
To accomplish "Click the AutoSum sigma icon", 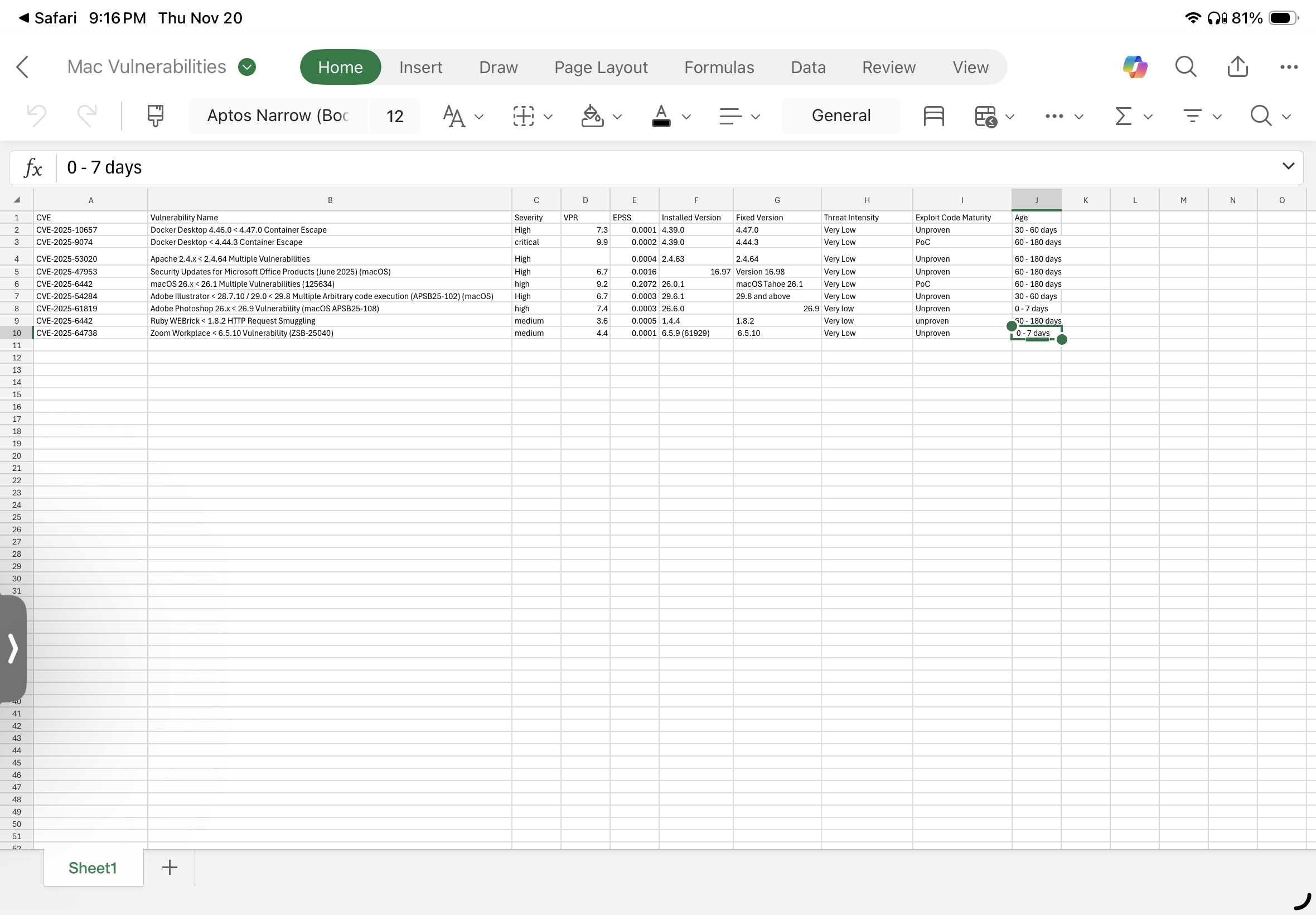I will click(1123, 116).
